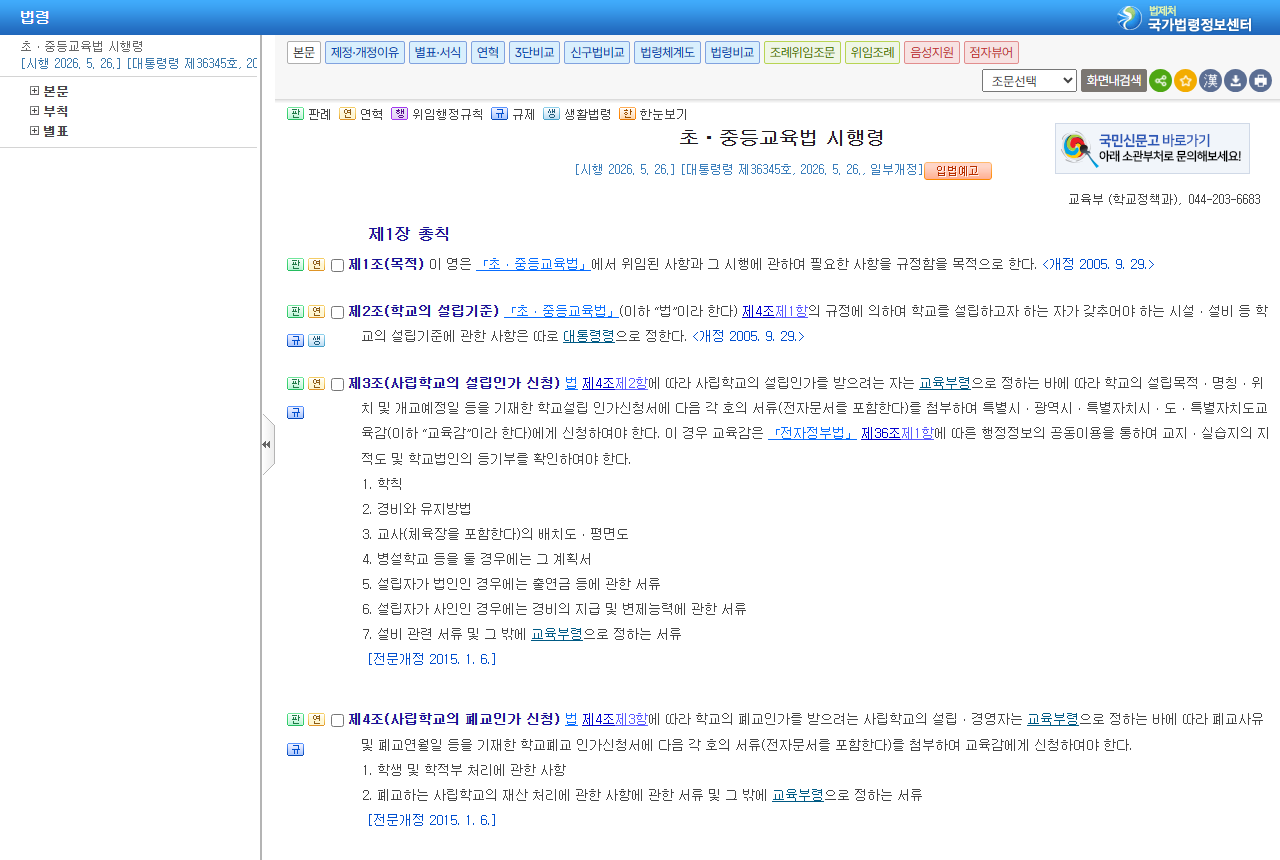
Task: Go to the 신구법비교 tab
Action: pyautogui.click(x=596, y=53)
